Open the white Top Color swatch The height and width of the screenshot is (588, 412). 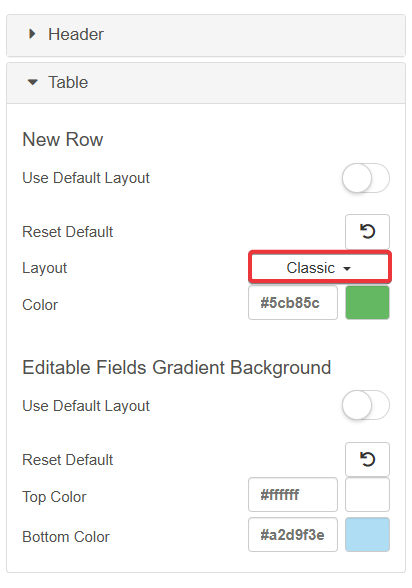pos(367,495)
